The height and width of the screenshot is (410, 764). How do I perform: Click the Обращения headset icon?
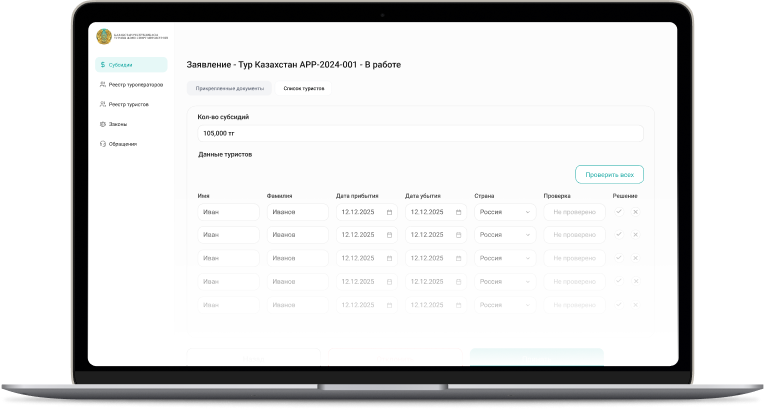103,144
